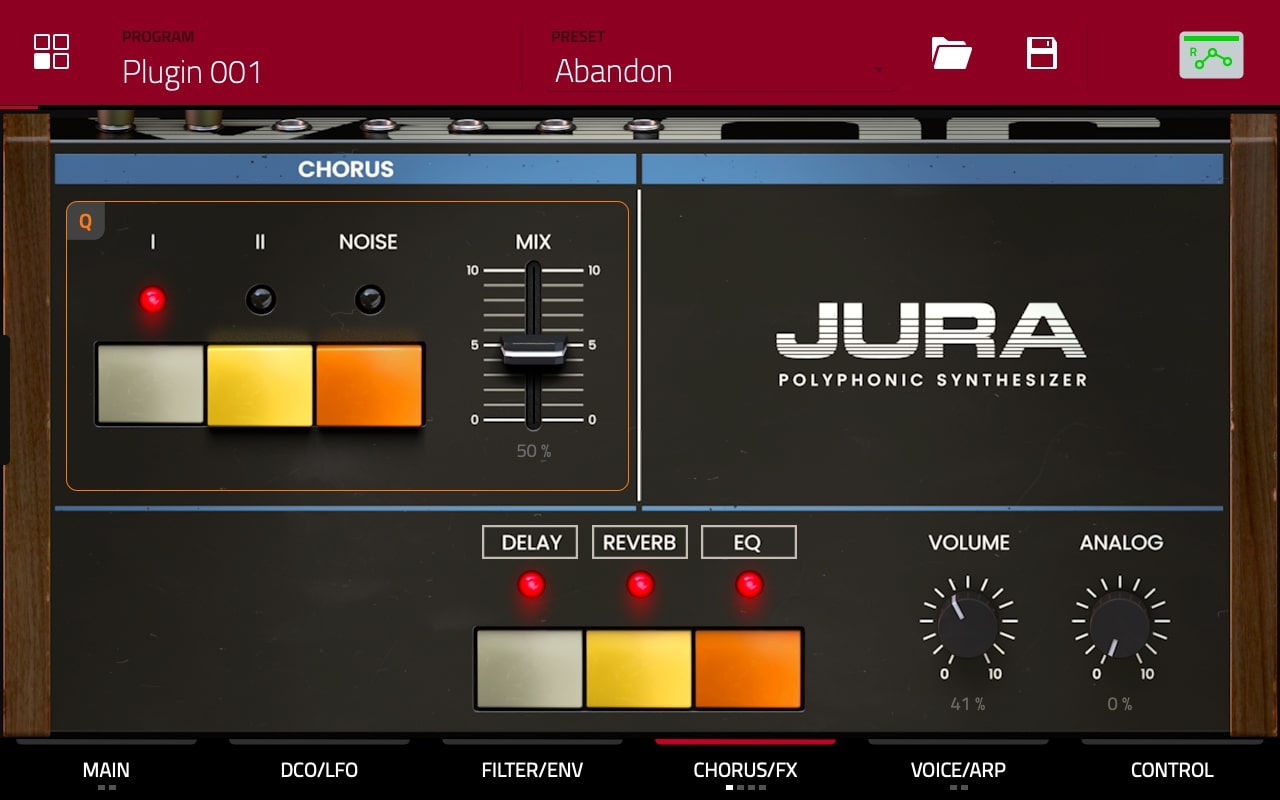Screen dimensions: 1280x800
Task: Enable Chorus I
Action: click(x=150, y=385)
